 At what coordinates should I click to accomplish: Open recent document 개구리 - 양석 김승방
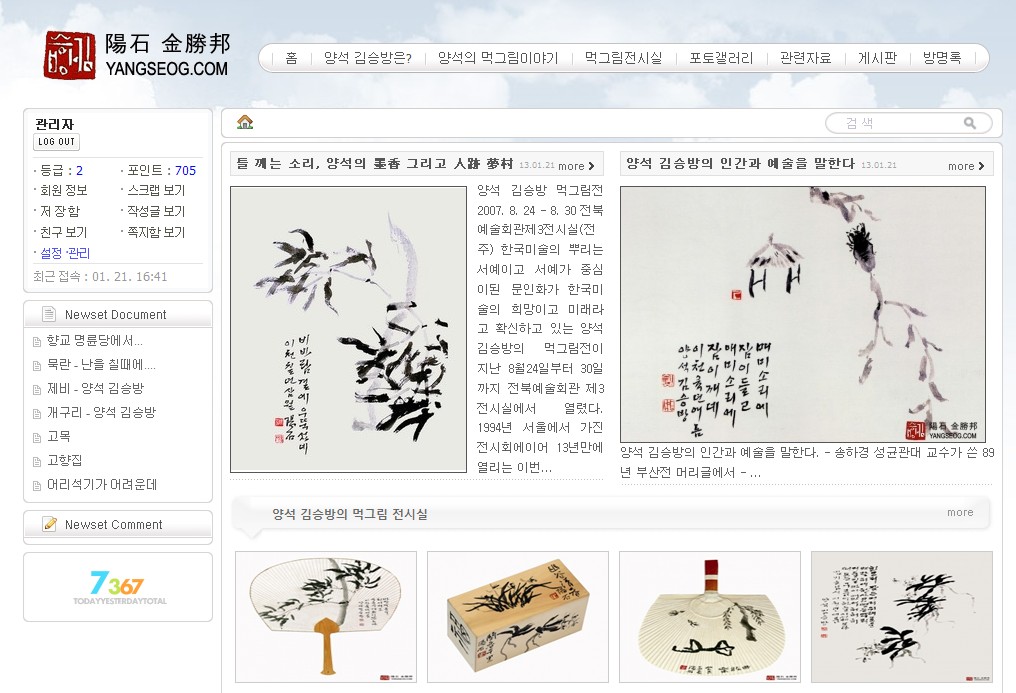(x=101, y=413)
